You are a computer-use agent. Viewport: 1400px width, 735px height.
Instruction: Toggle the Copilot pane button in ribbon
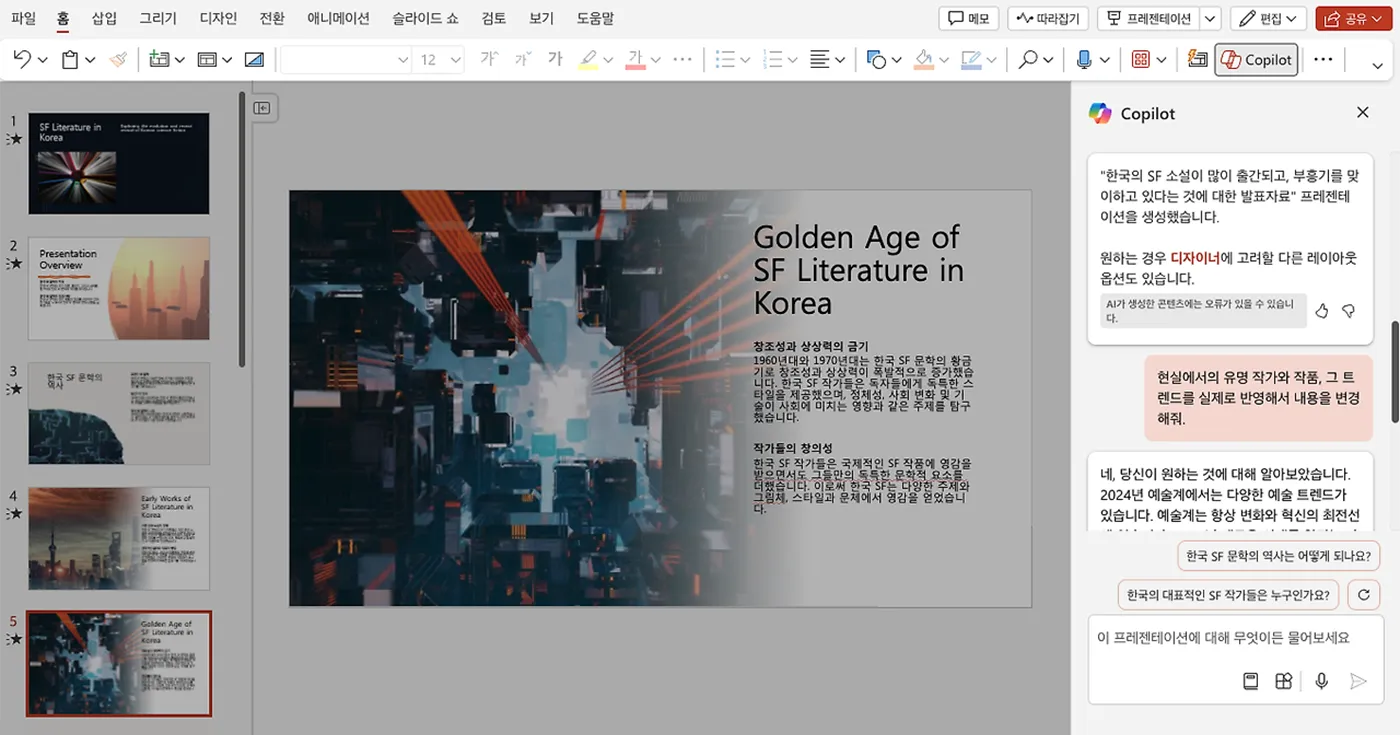(1256, 60)
